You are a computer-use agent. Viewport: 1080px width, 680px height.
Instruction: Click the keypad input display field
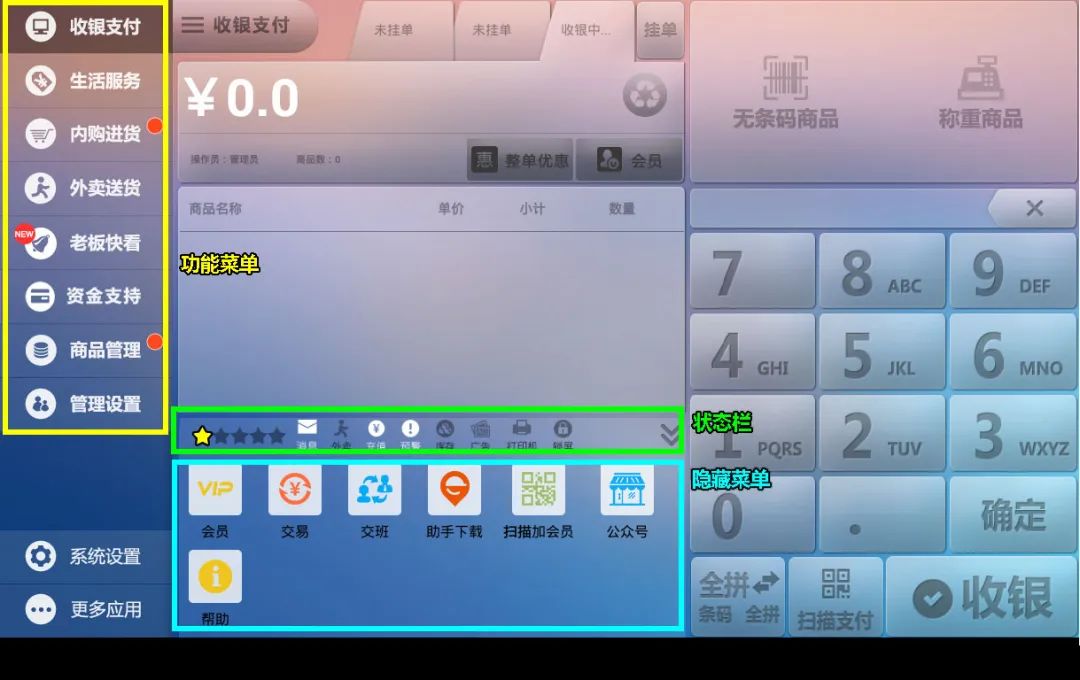839,208
